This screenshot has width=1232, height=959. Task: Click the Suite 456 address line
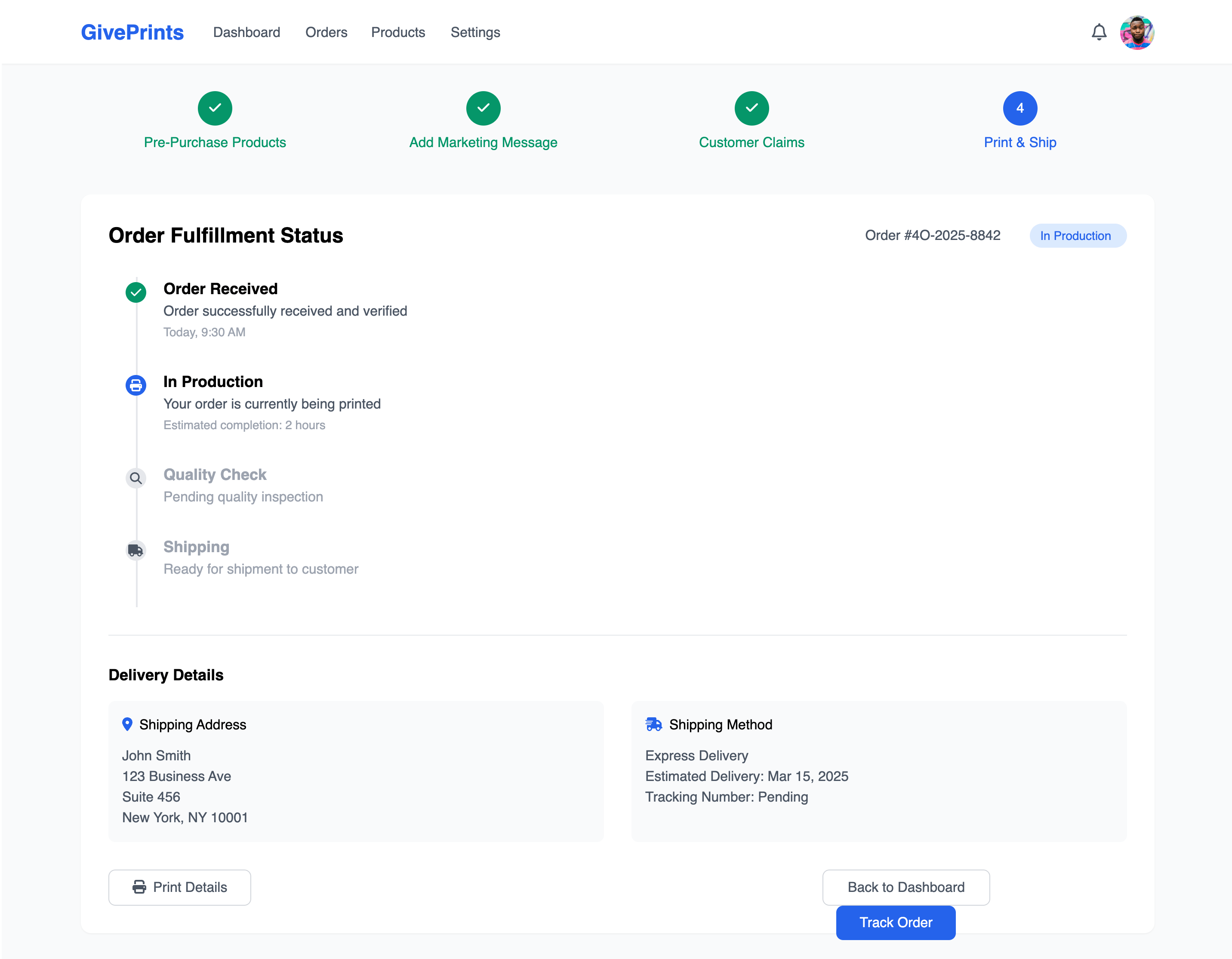click(151, 796)
